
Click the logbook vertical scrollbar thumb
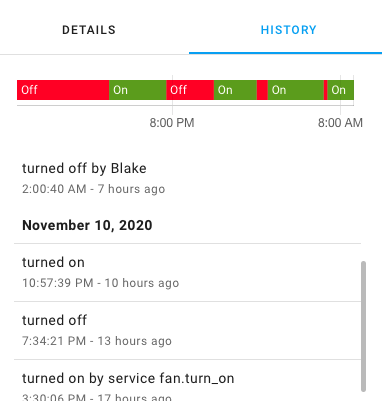[363, 326]
